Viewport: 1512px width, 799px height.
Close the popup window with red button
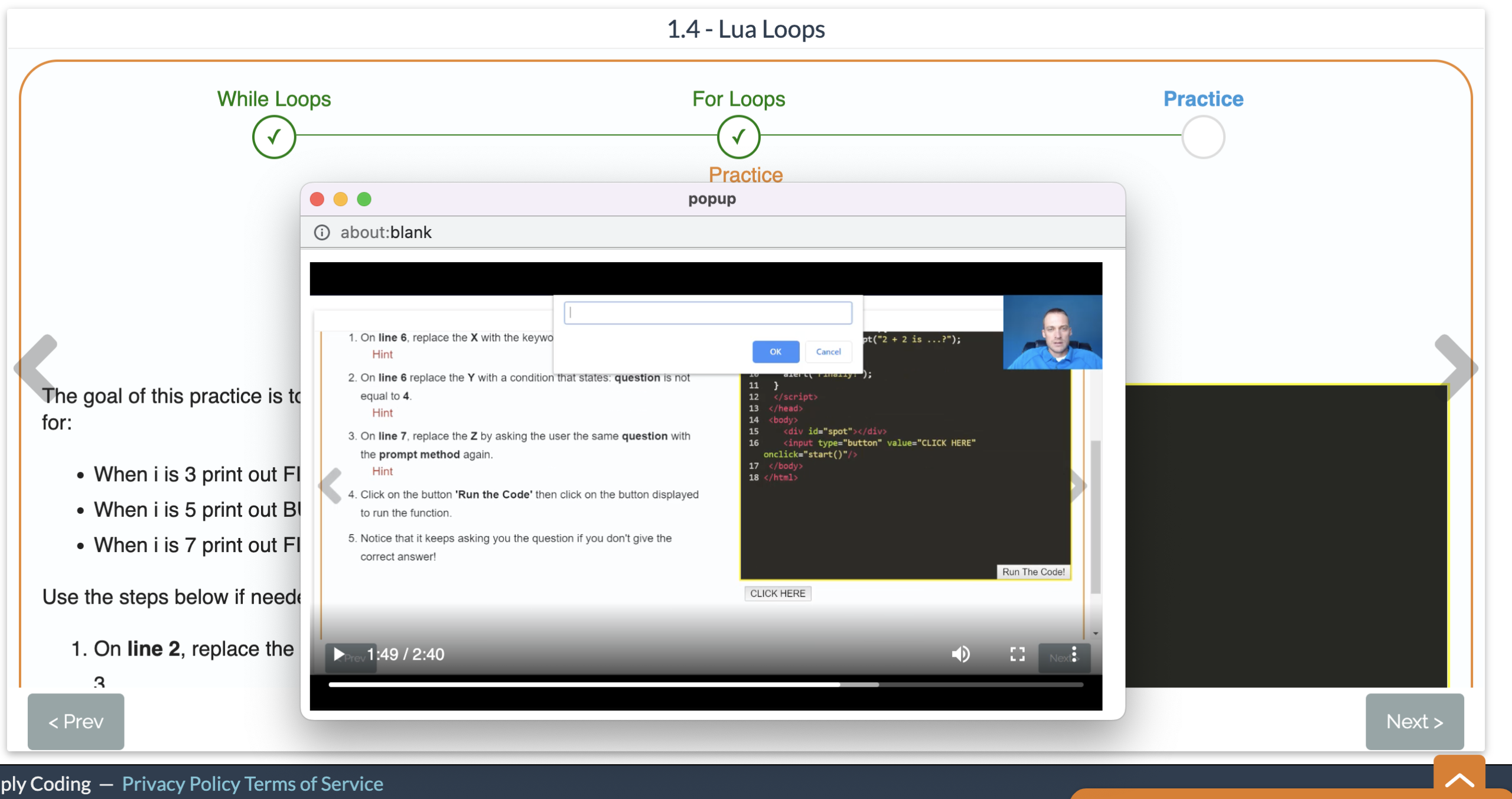pyautogui.click(x=317, y=200)
